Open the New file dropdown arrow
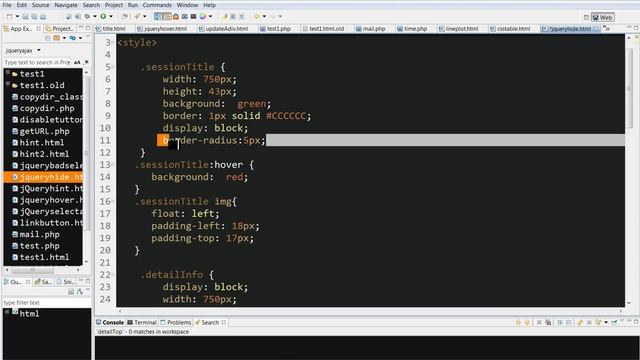Screen dimensions: 640x360 tap(17, 16)
